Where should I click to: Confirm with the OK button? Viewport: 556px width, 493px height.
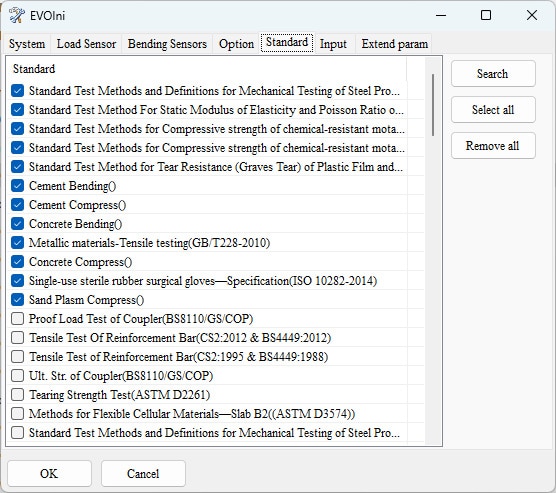(49, 473)
